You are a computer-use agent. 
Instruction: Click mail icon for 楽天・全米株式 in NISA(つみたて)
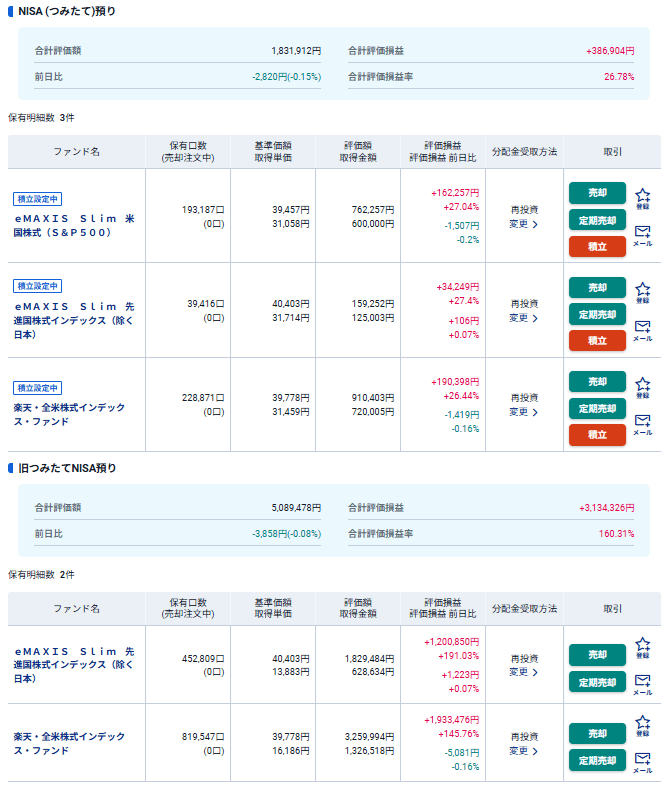tap(642, 424)
